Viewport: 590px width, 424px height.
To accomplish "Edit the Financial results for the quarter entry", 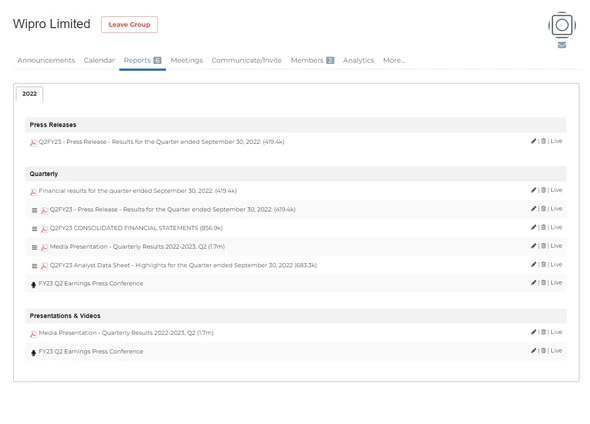I will [533, 190].
